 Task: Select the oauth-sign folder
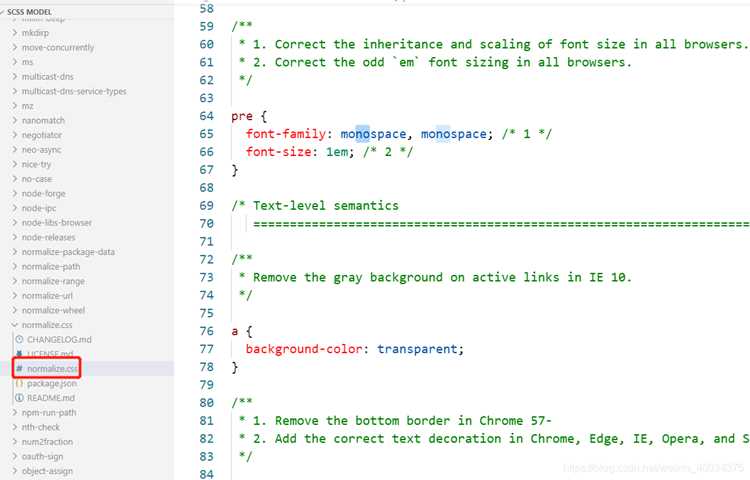click(42, 457)
